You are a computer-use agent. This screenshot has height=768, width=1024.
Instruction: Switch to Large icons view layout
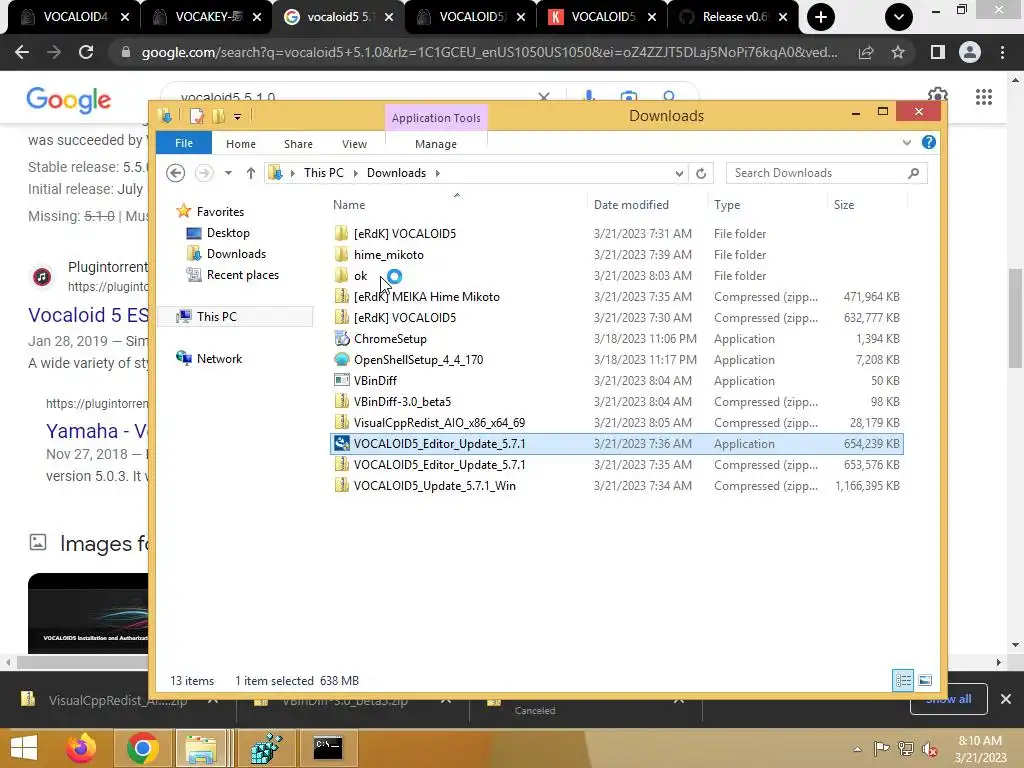click(925, 680)
